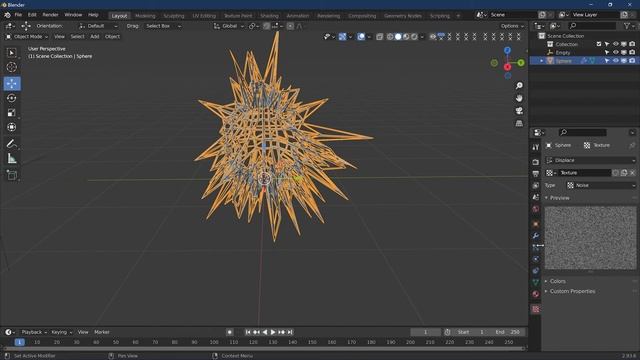Screen dimensions: 640x360
Task: Open the Physics properties tab
Action: [x=536, y=259]
